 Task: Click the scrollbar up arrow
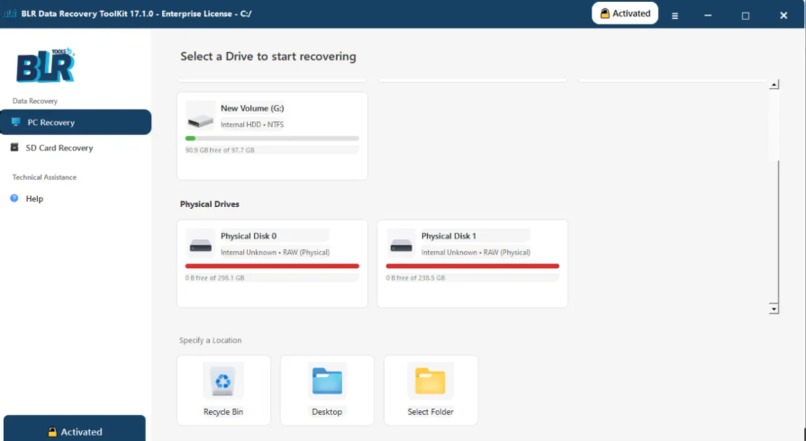pyautogui.click(x=774, y=84)
